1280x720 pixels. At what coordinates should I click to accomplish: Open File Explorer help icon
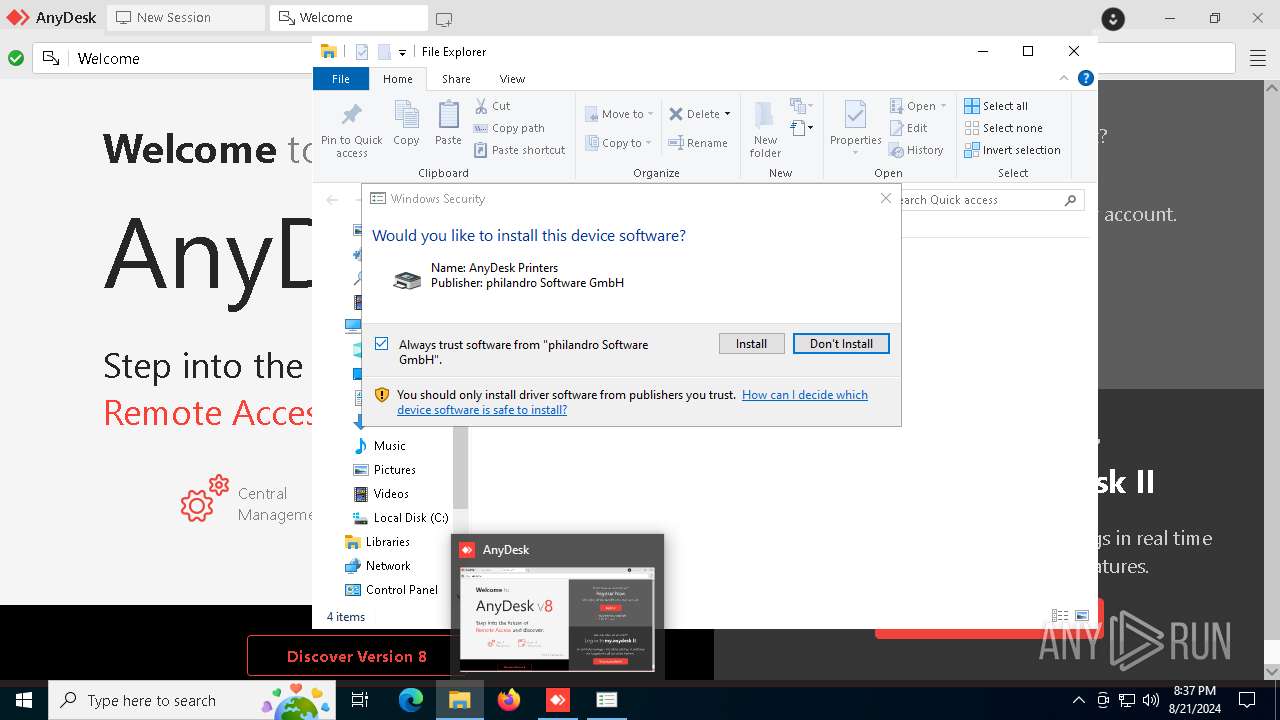point(1085,78)
